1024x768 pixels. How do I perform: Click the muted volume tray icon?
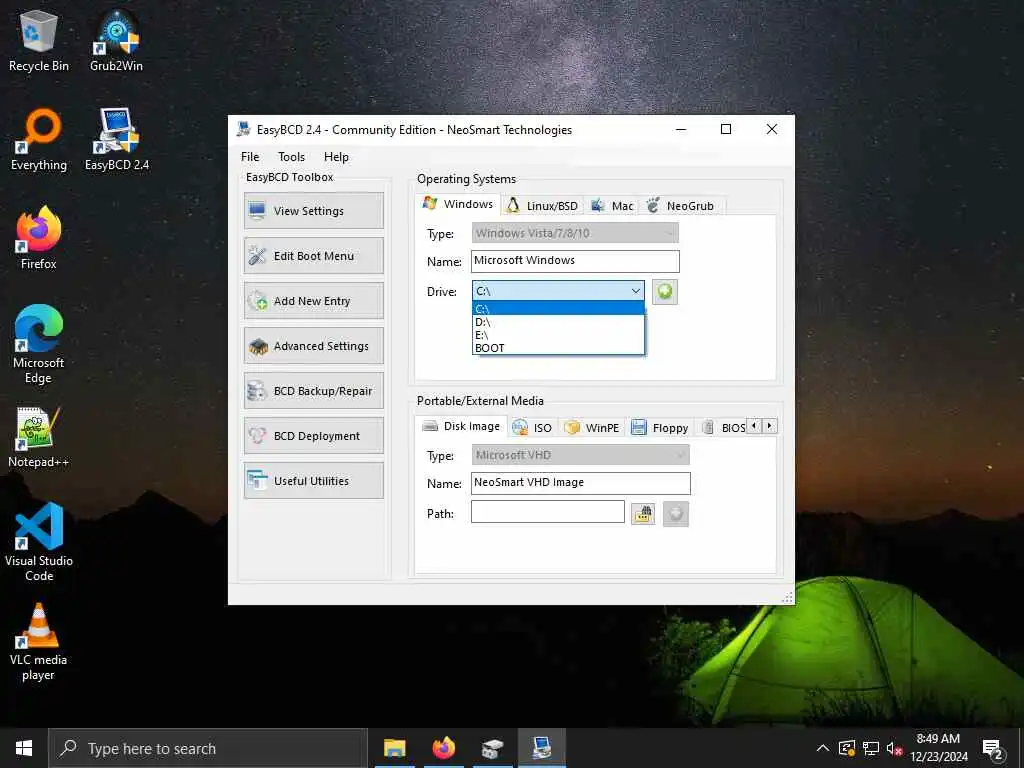[x=895, y=748]
